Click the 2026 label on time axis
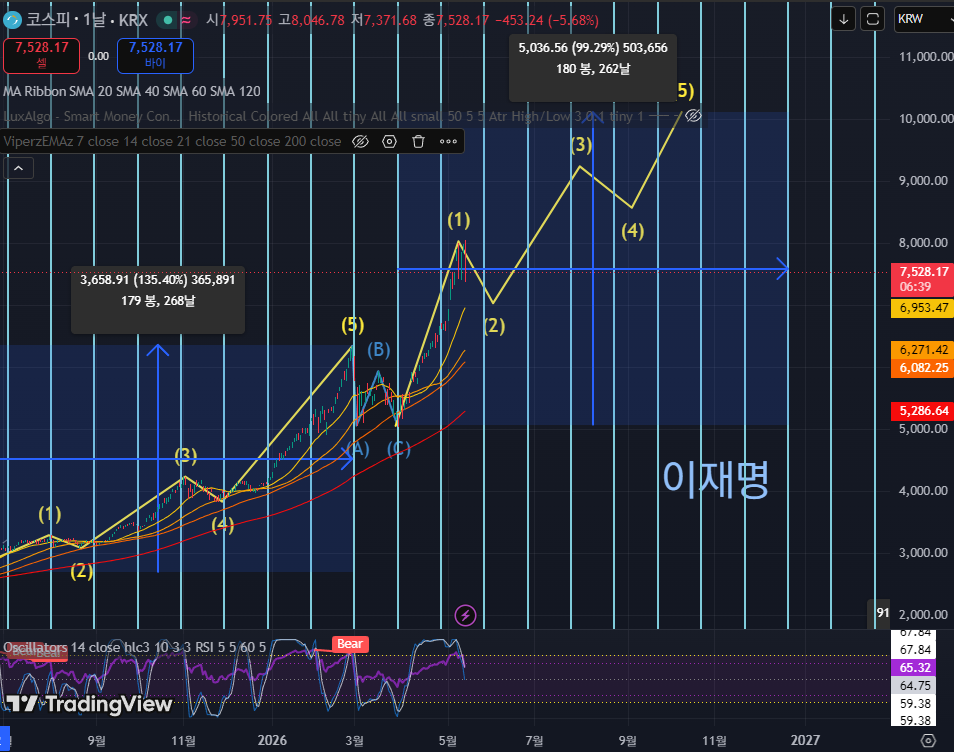 272,740
